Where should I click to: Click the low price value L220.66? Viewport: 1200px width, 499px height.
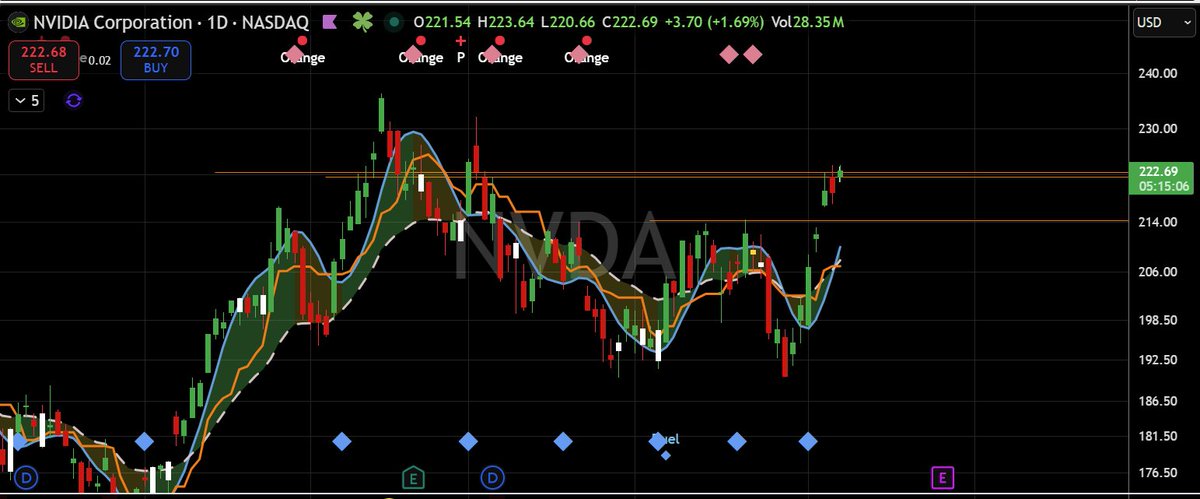[x=570, y=21]
